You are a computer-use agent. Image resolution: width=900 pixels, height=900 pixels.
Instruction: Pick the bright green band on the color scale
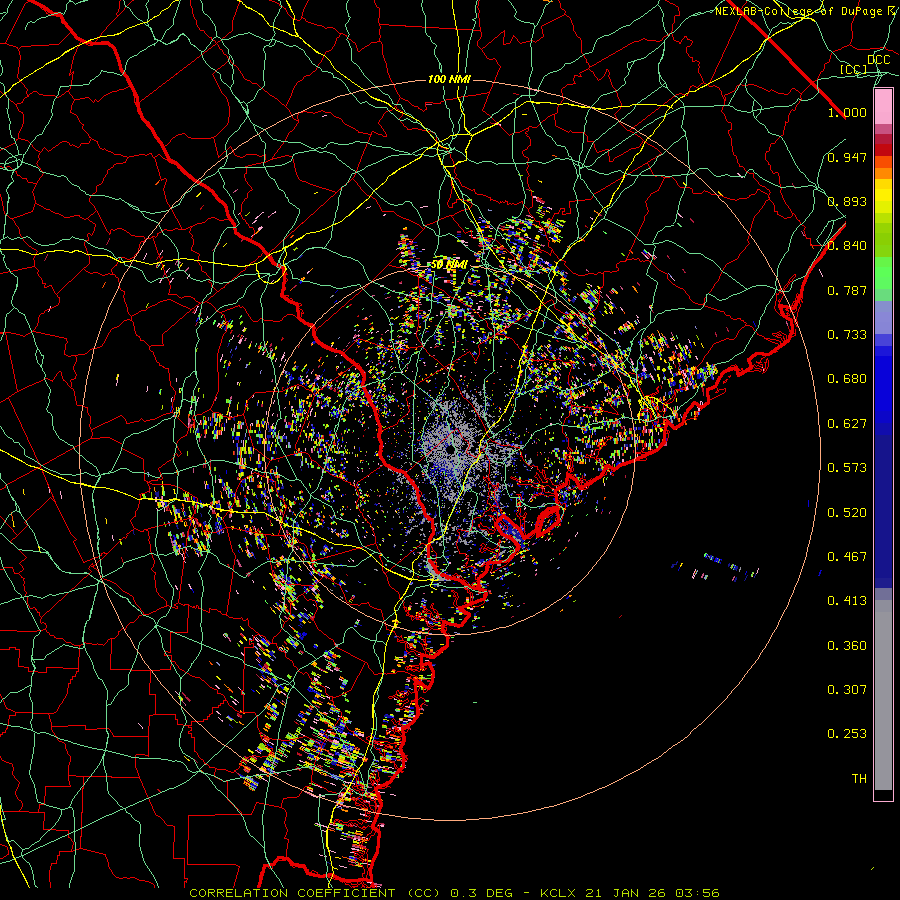883,273
